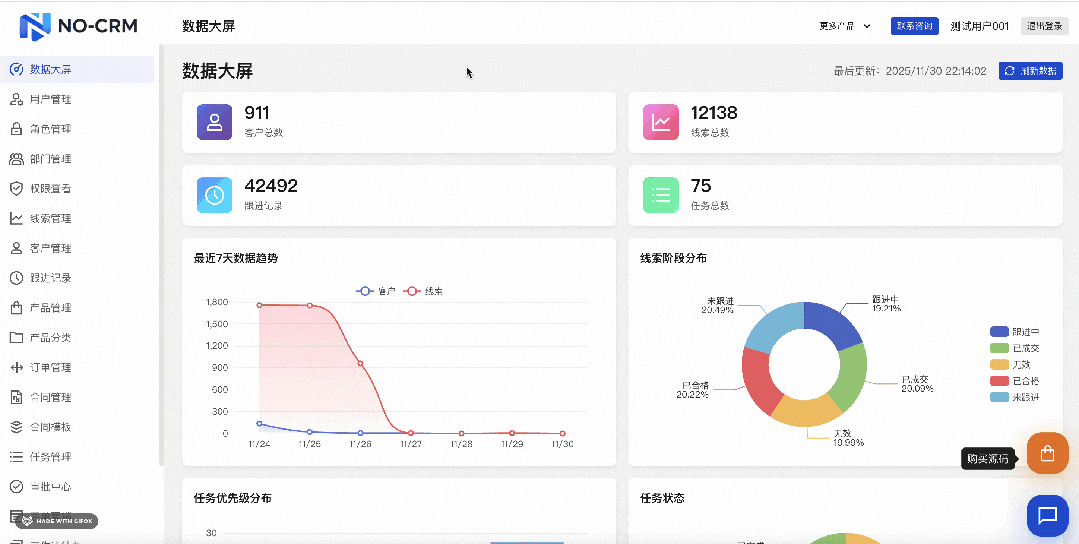The width and height of the screenshot is (1079, 544).
Task: Click the red 已合格 donut slice
Action: 757,380
